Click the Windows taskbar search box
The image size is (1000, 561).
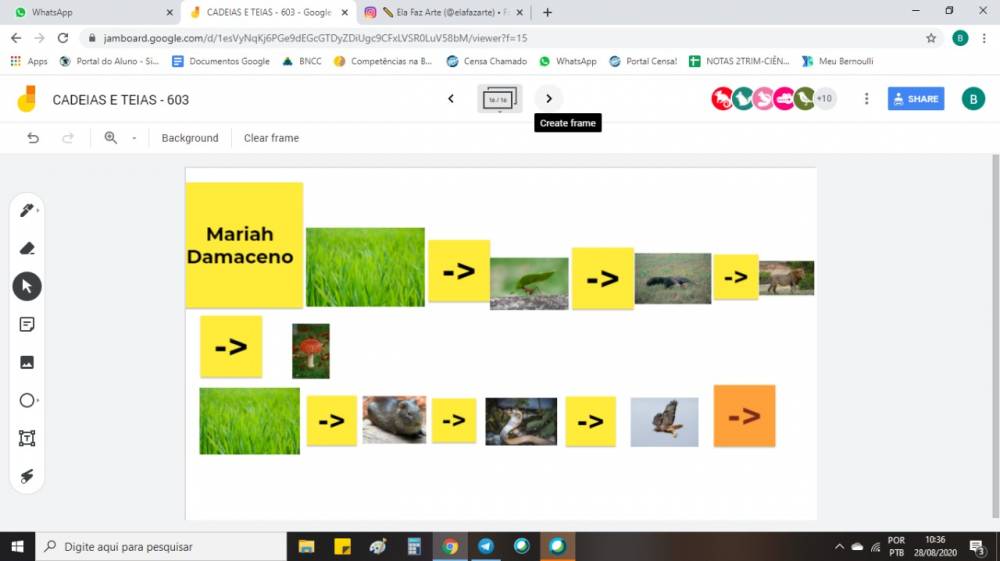[160, 547]
